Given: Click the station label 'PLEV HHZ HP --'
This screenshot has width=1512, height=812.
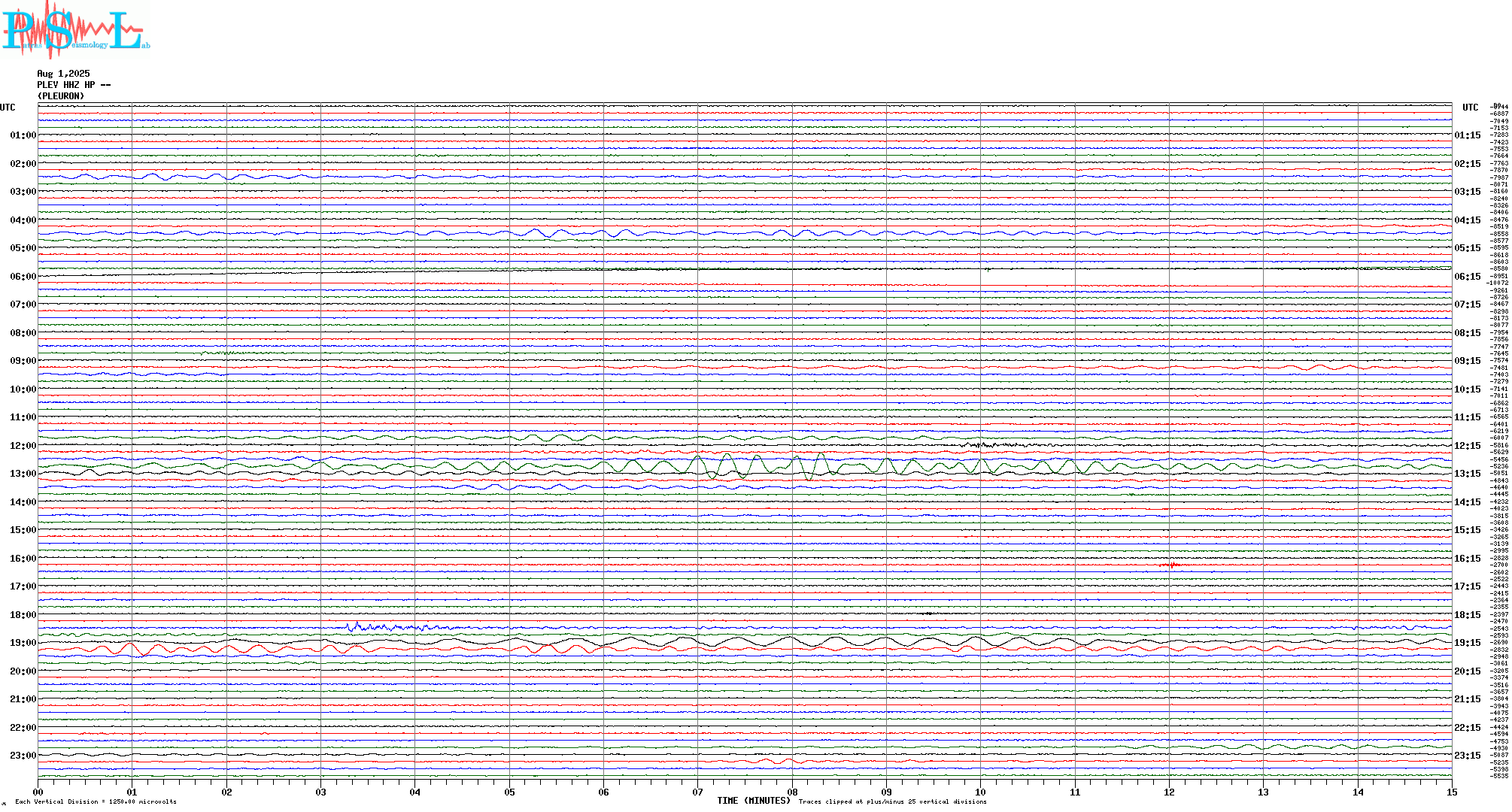Looking at the screenshot, I should tap(74, 85).
